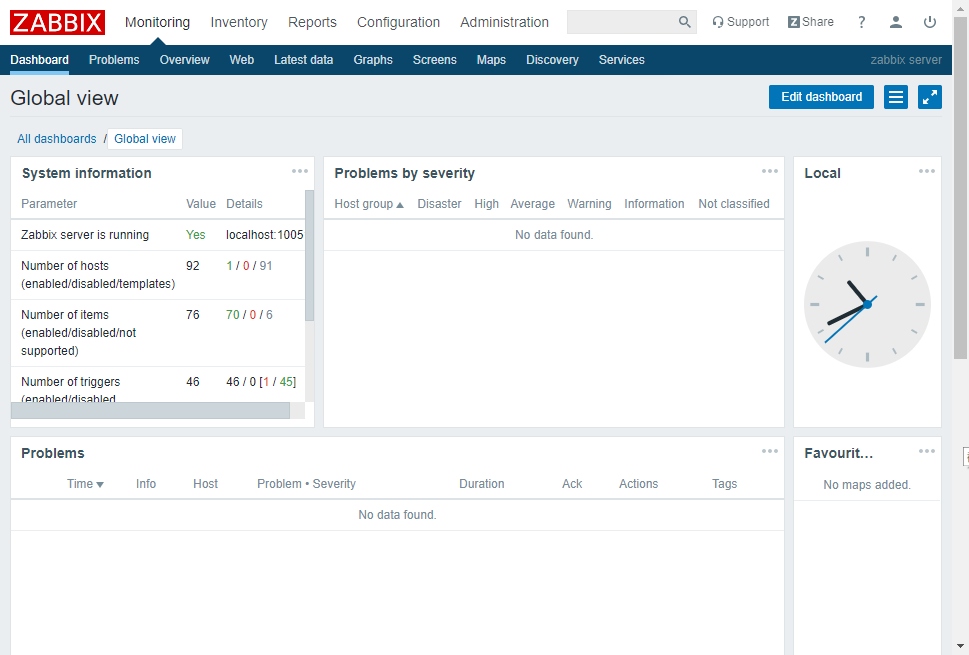Click into the top search field

[620, 22]
